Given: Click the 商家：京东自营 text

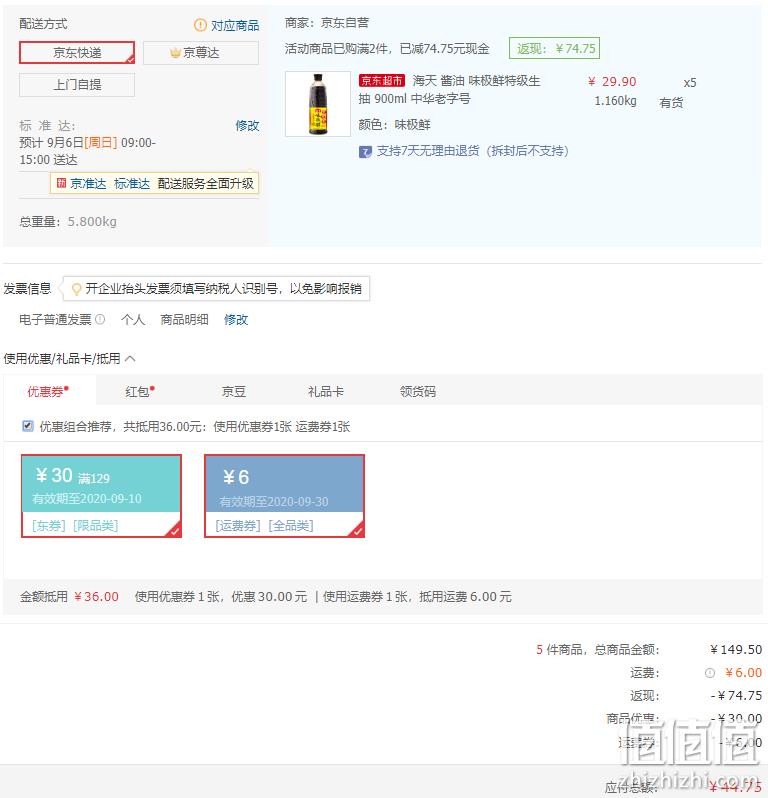Looking at the screenshot, I should pyautogui.click(x=327, y=23).
